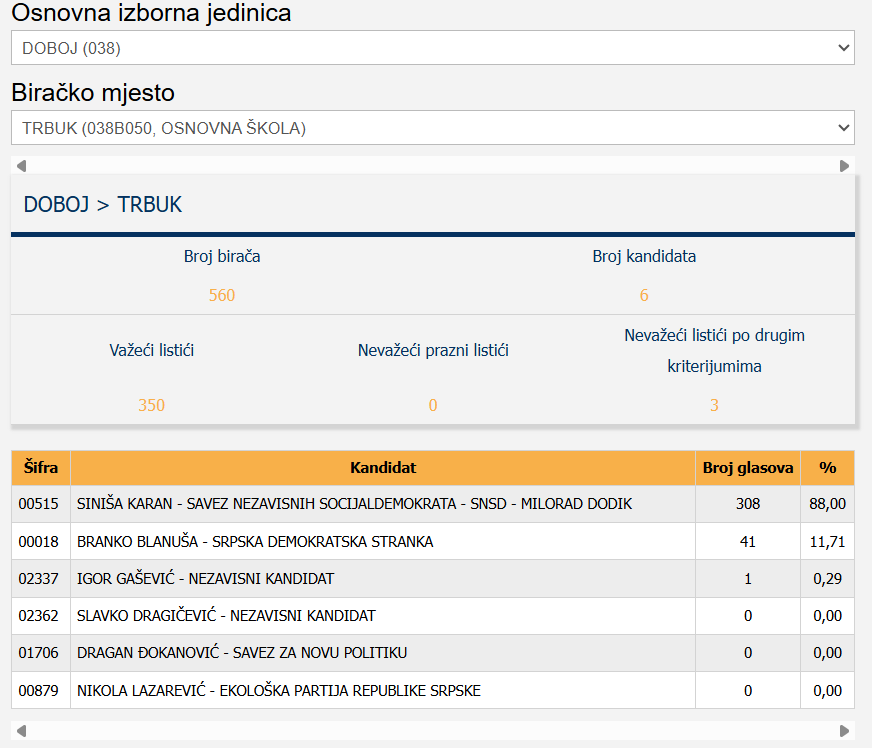Click the Broj birača value 560
Image resolution: width=872 pixels, height=748 pixels.
click(x=222, y=295)
